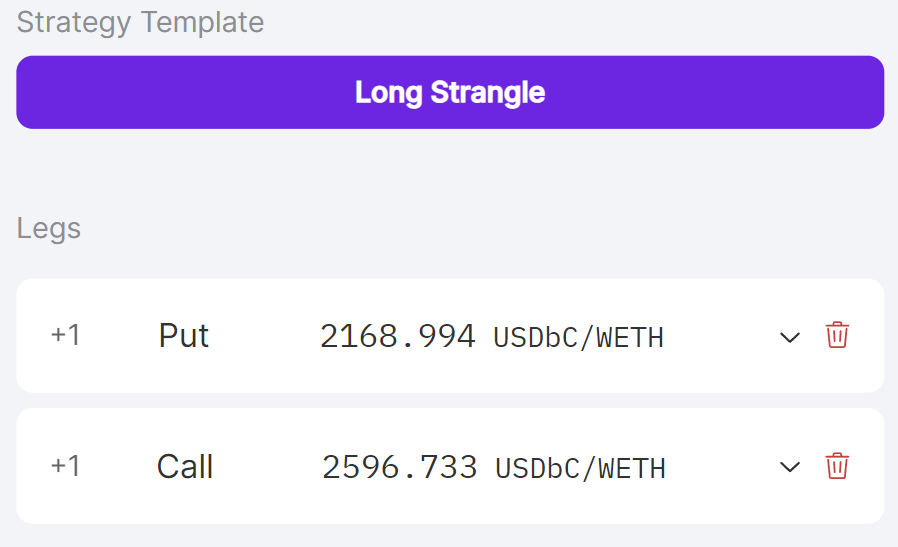Click USDbC/WETH pair on the Call leg
Image resolution: width=898 pixels, height=547 pixels.
pyautogui.click(x=580, y=468)
